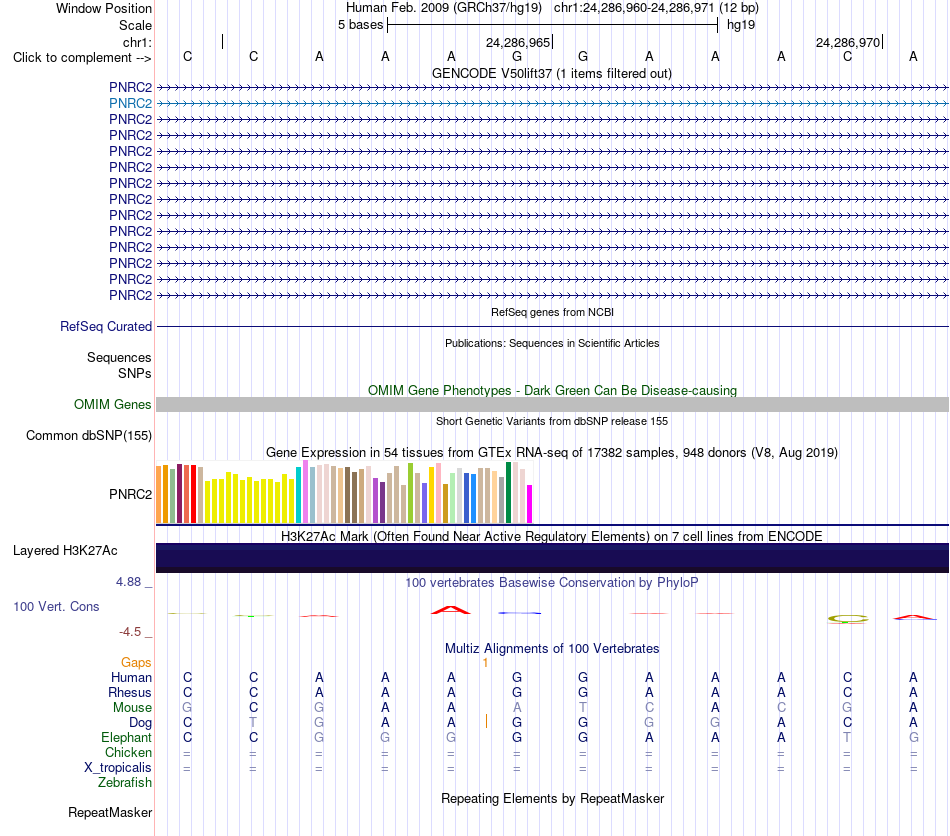The image size is (950, 836).
Task: Click the SNPs track label
Action: (x=135, y=373)
